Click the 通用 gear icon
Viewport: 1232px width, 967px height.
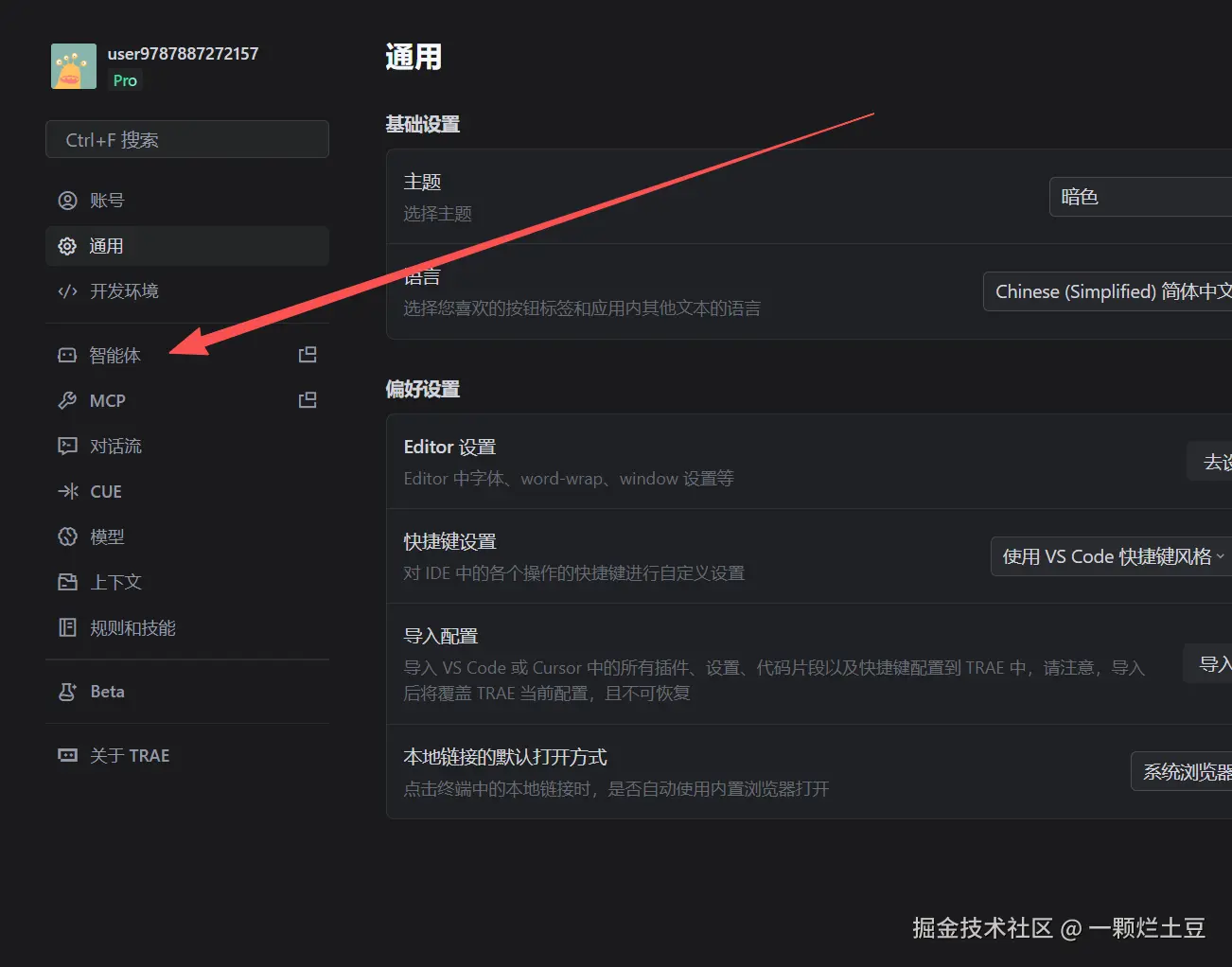67,246
